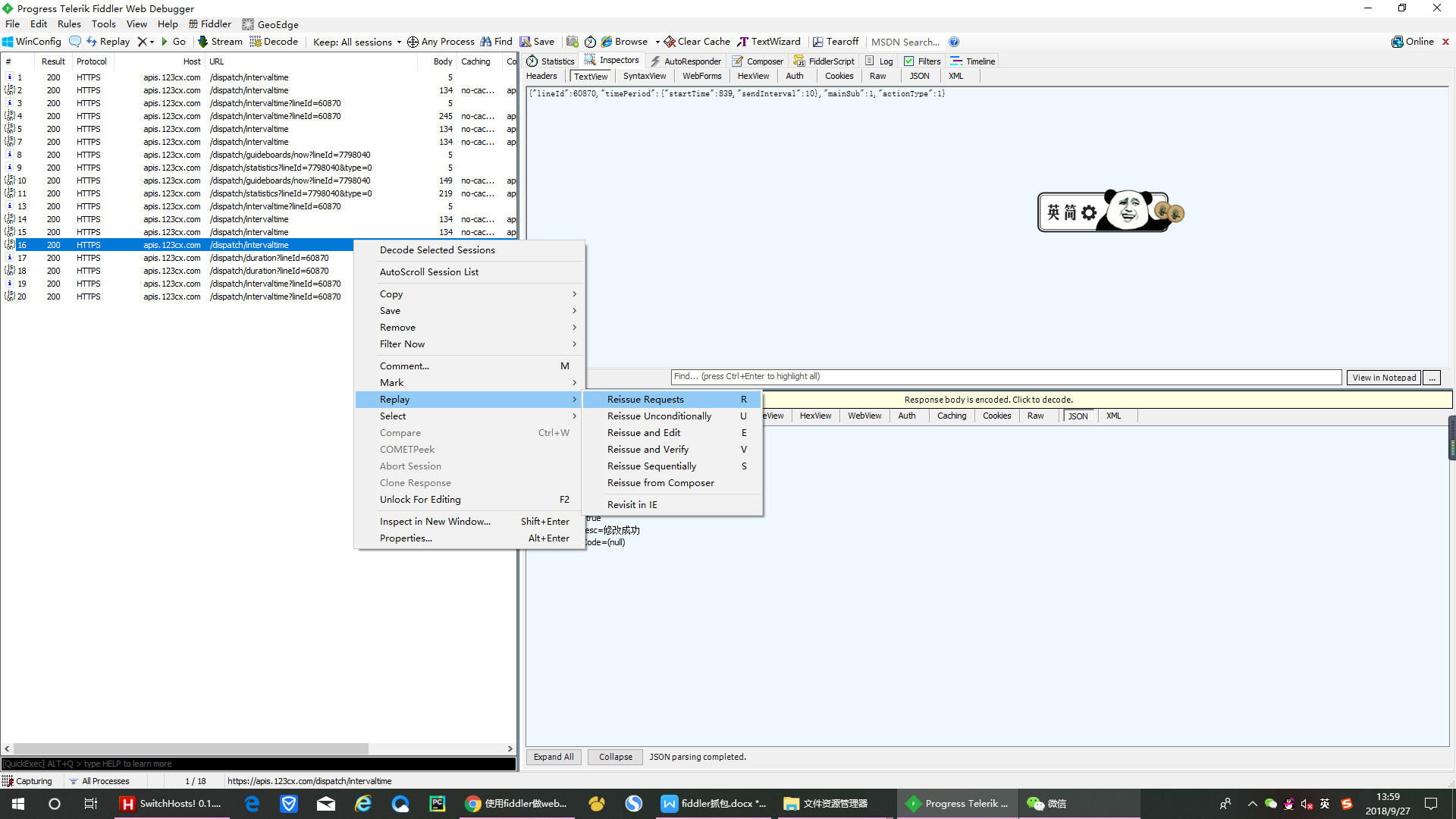Viewport: 1456px width, 819px height.
Task: Expand the Remove X dropdown arrow
Action: point(152,42)
